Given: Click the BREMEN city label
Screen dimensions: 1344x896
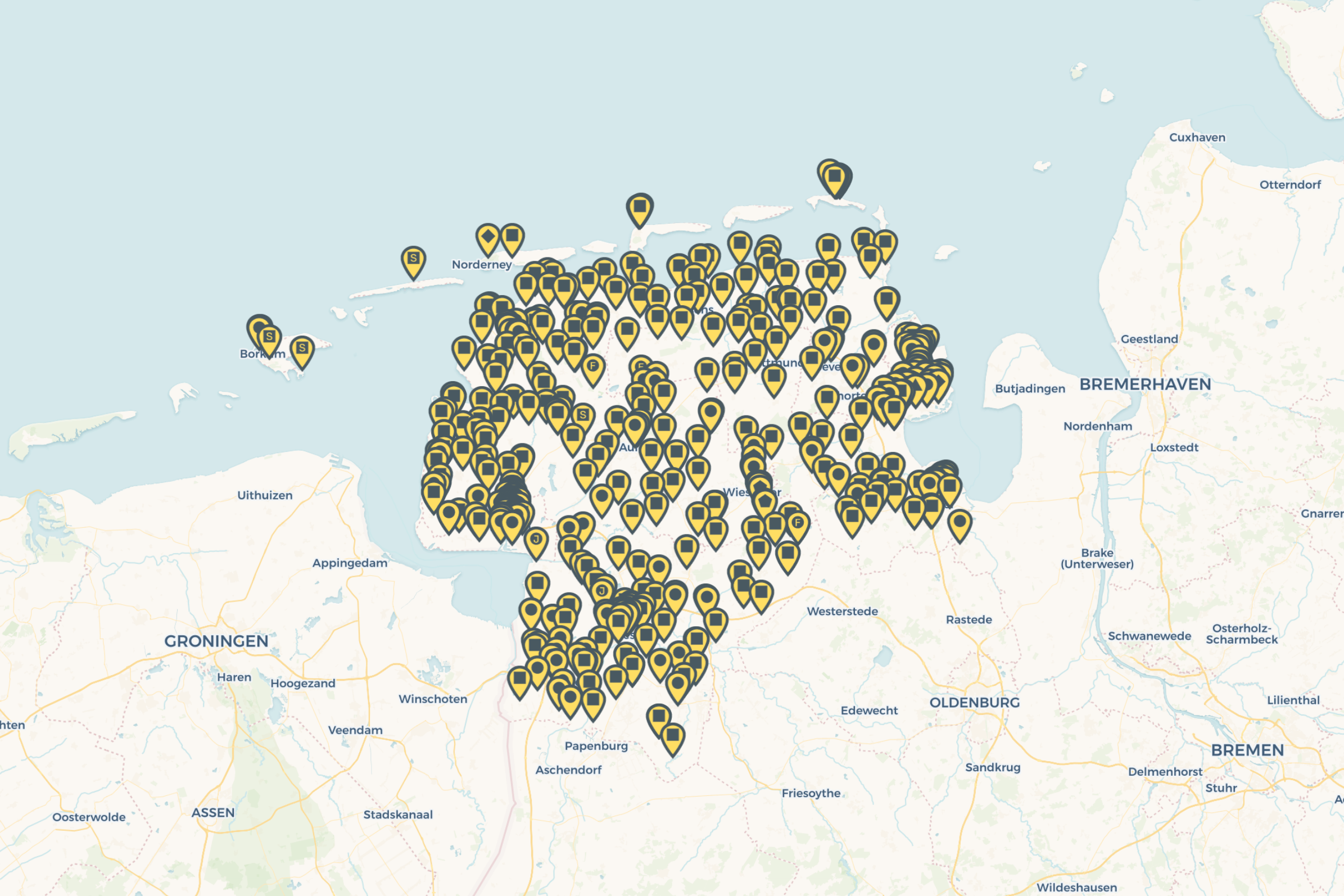Looking at the screenshot, I should (1247, 750).
